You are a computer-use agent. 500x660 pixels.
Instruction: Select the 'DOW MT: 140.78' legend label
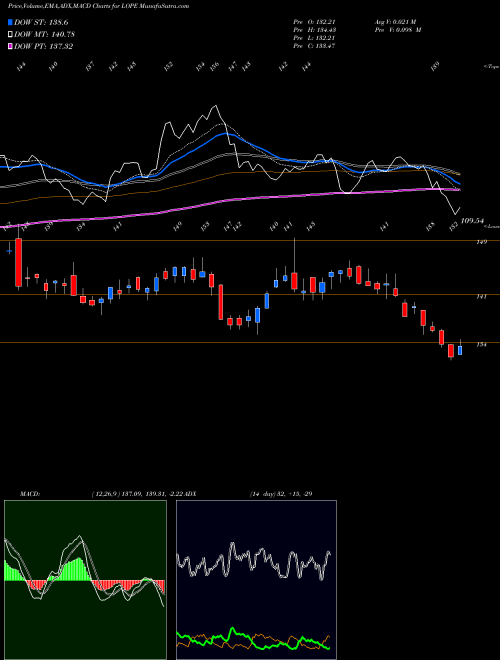click(45, 35)
